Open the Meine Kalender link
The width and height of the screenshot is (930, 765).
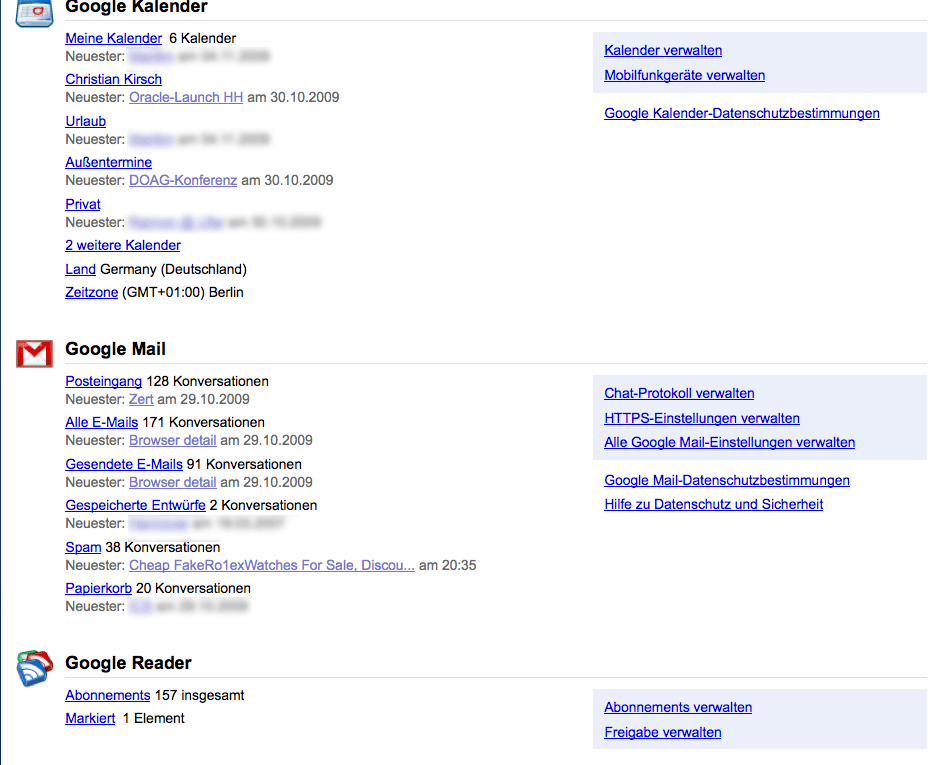click(x=113, y=38)
